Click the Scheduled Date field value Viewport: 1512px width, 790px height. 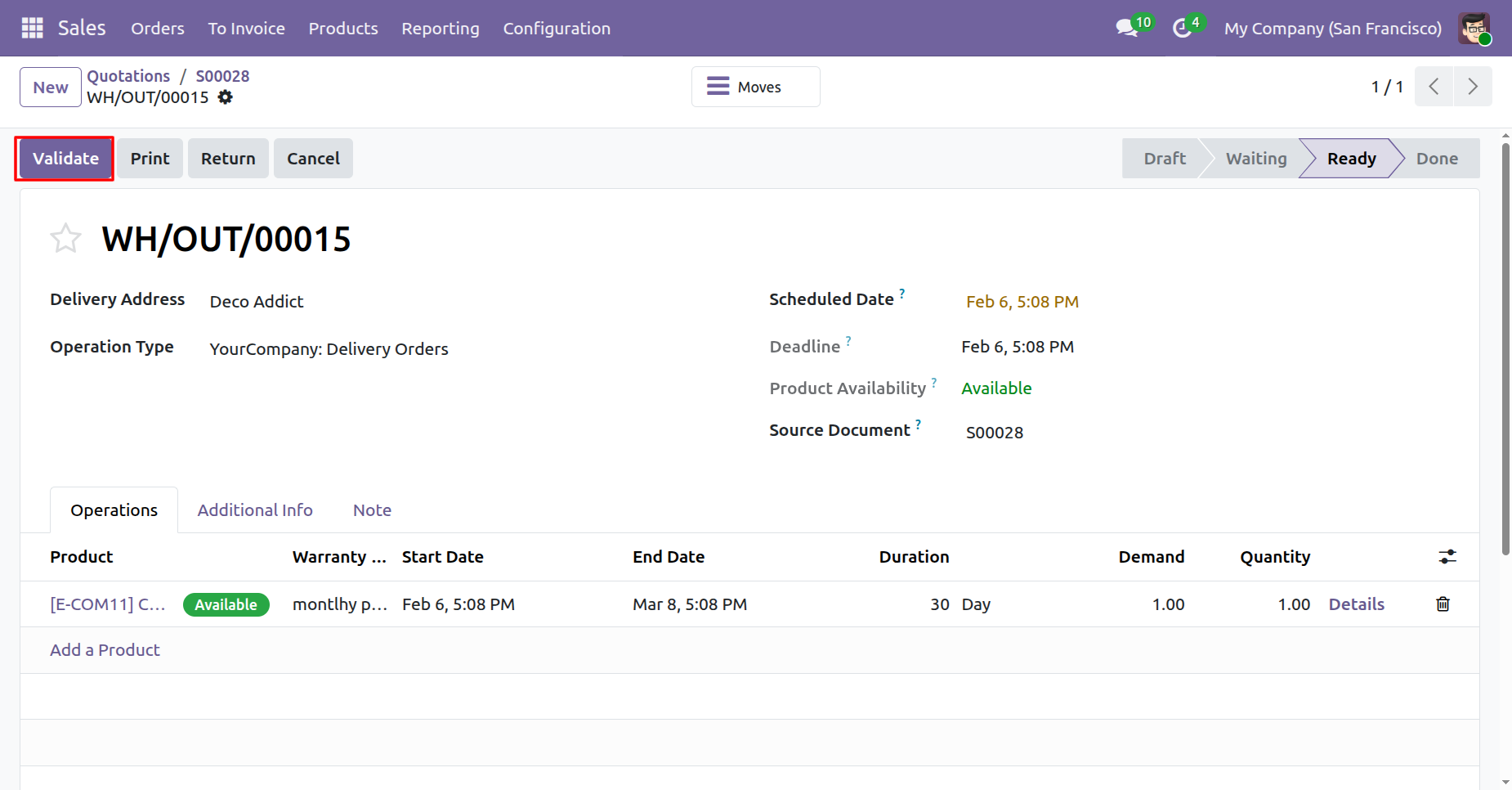coord(1022,302)
